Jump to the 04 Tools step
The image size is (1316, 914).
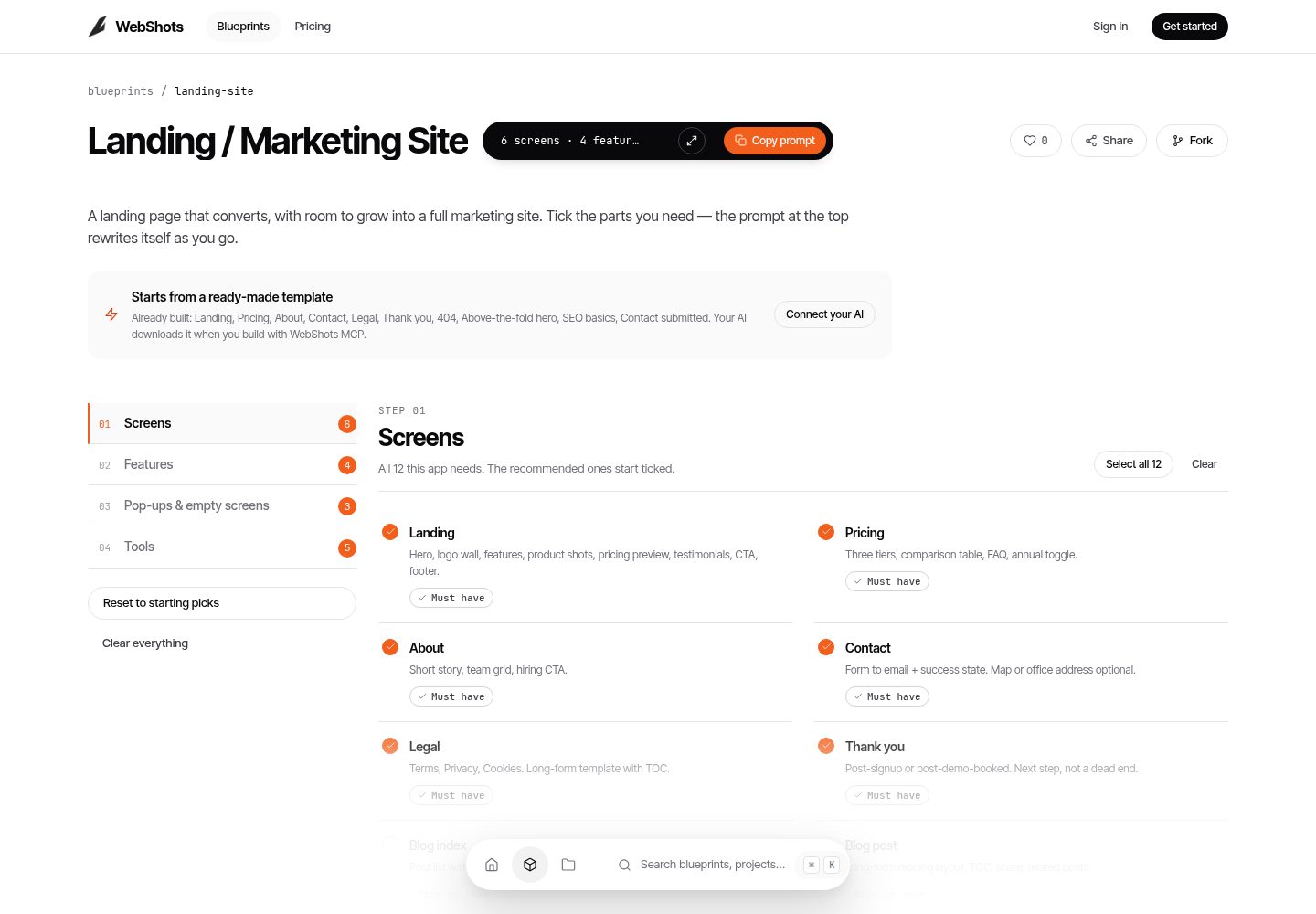point(222,547)
